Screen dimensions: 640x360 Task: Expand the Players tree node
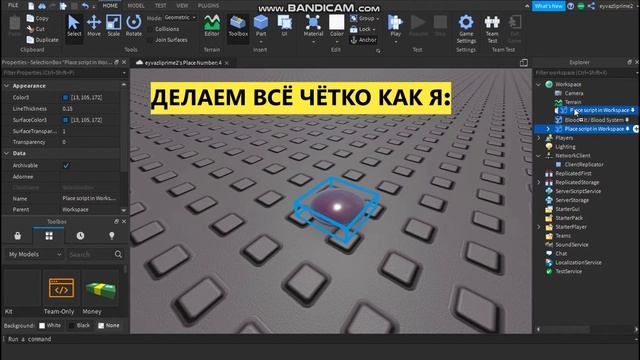point(538,138)
